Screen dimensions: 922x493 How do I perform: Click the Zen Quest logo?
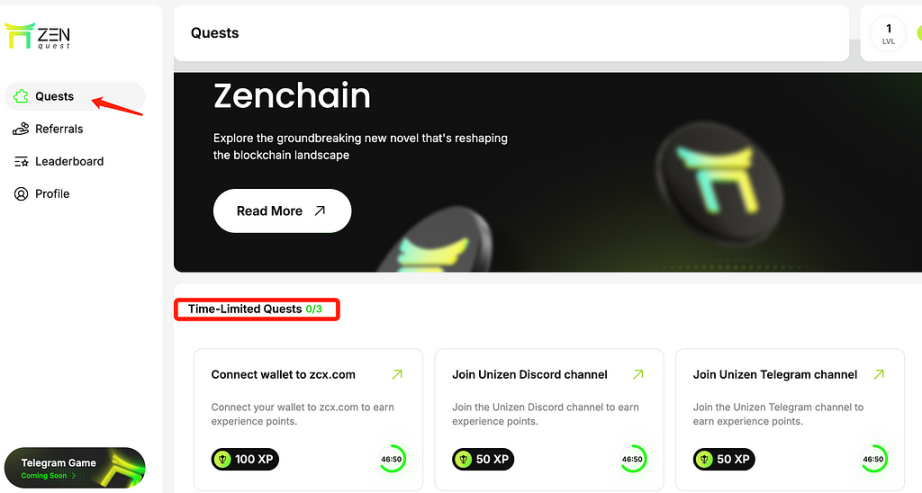(x=37, y=36)
